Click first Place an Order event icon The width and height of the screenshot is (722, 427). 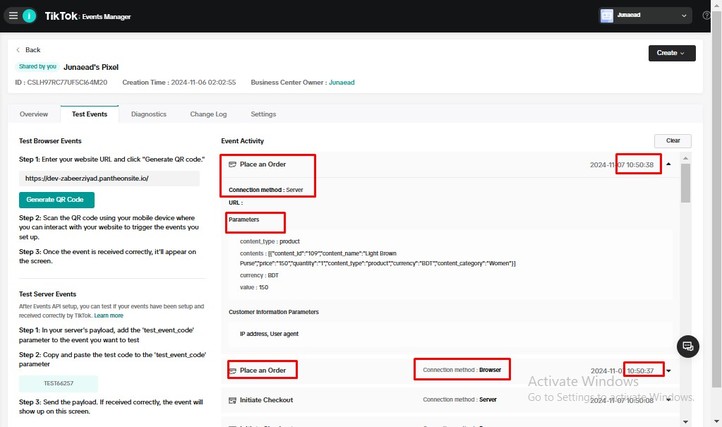(233, 164)
